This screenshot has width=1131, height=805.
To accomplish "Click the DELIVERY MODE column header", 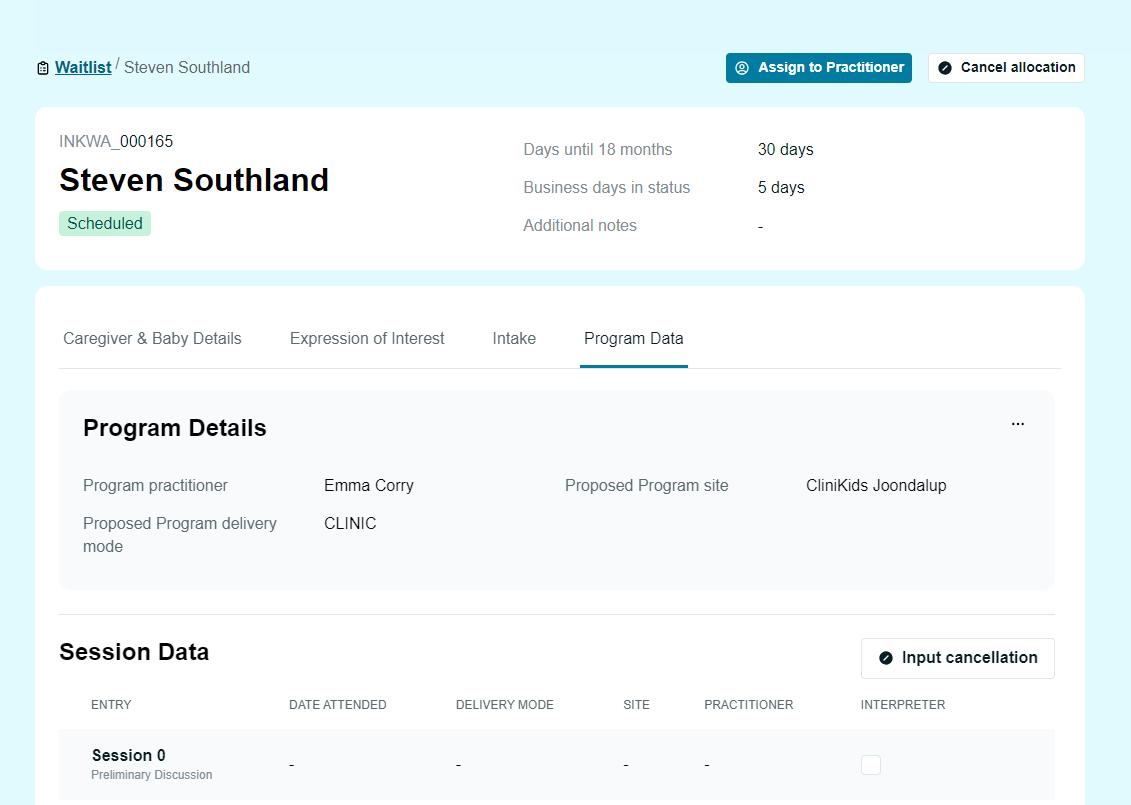I will click(x=504, y=705).
